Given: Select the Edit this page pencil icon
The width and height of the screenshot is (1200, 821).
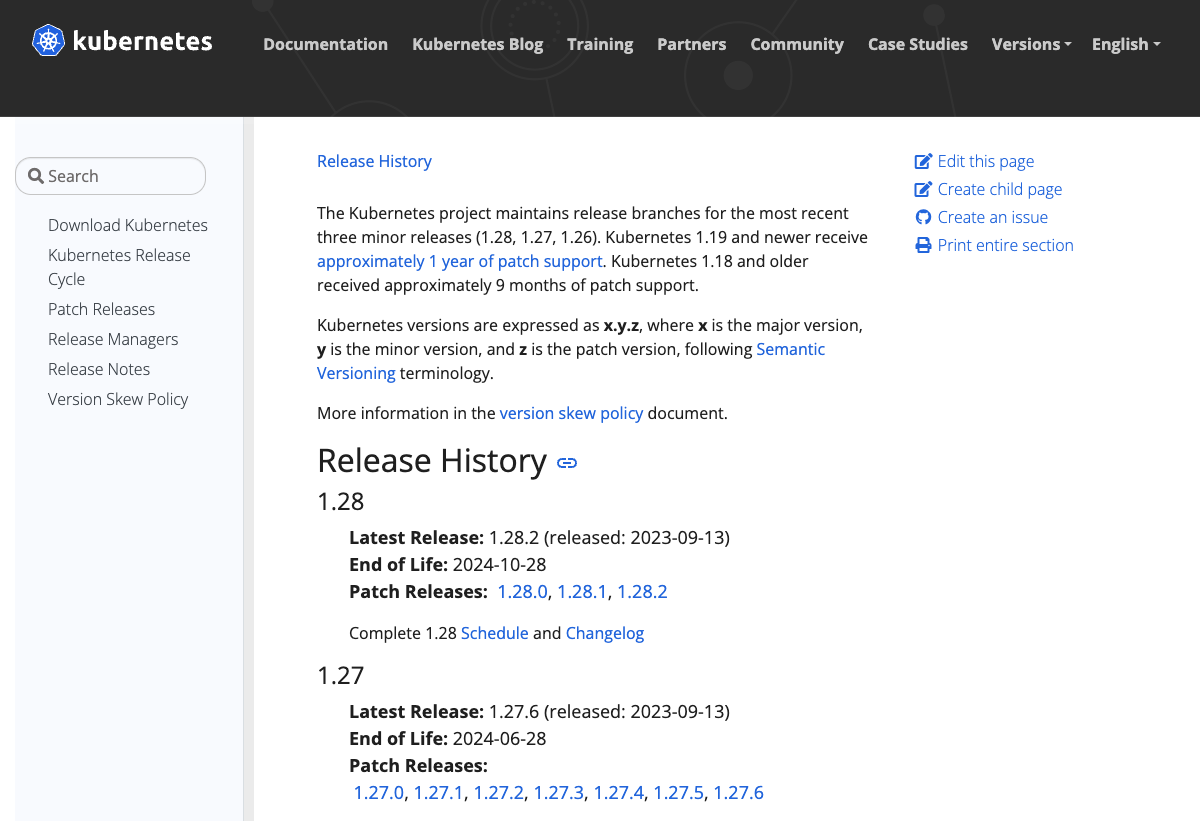Looking at the screenshot, I should pyautogui.click(x=922, y=160).
